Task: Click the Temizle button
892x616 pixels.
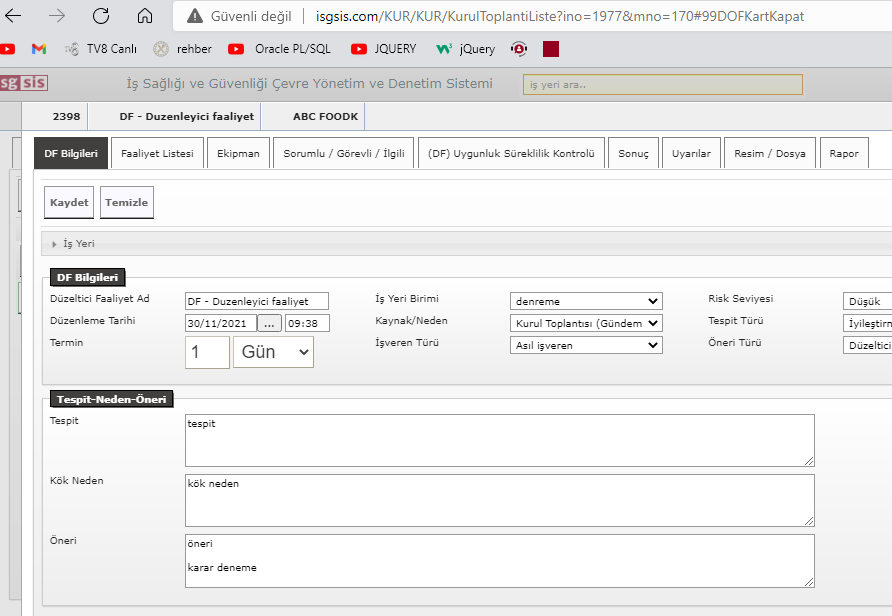Action: coord(126,202)
